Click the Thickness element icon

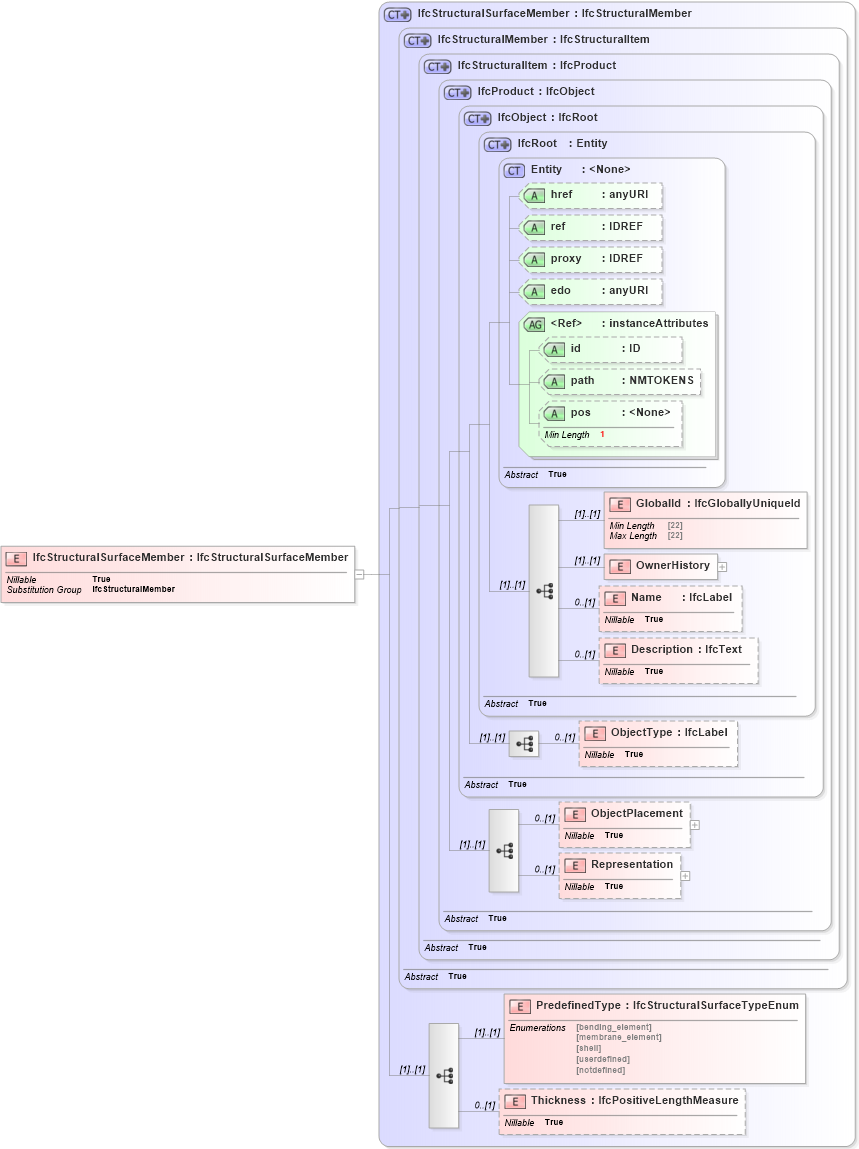(x=514, y=1101)
